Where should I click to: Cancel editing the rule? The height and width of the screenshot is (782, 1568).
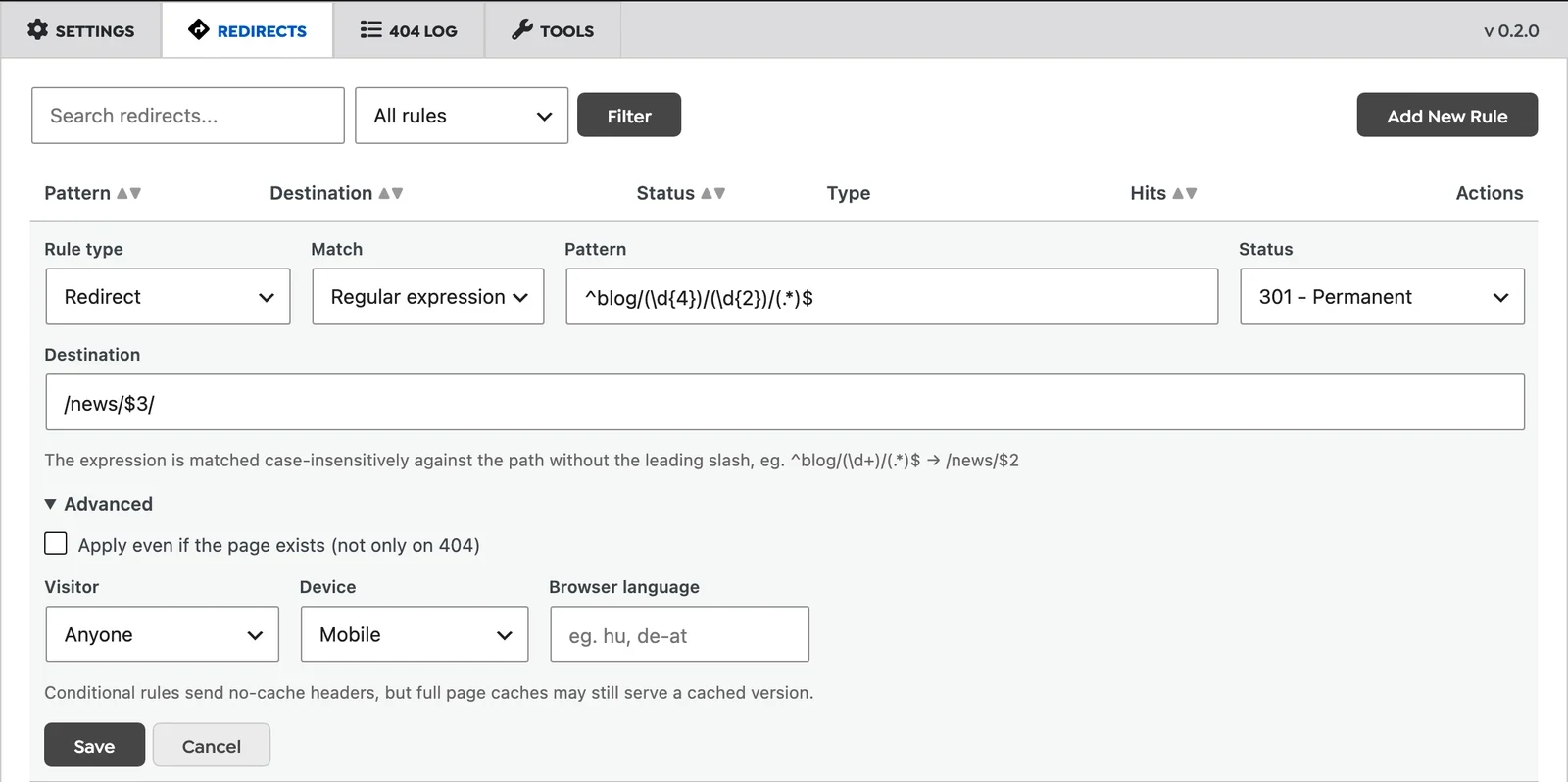212,745
